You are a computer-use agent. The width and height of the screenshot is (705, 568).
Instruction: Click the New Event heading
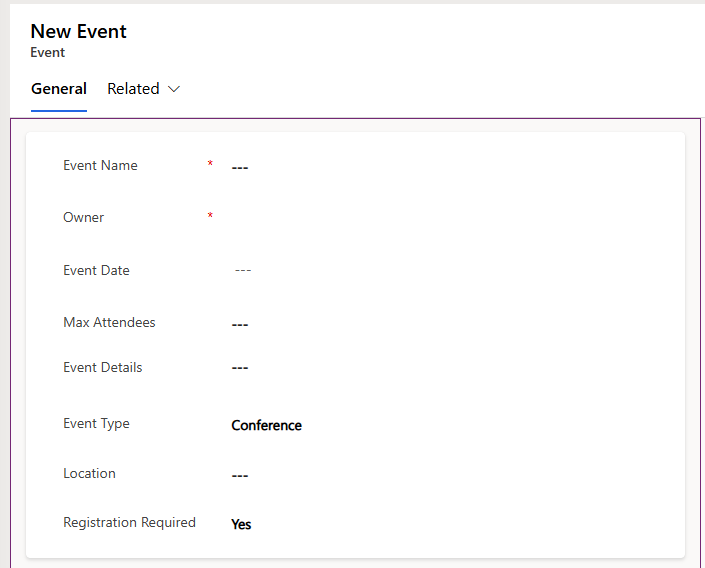pyautogui.click(x=79, y=31)
